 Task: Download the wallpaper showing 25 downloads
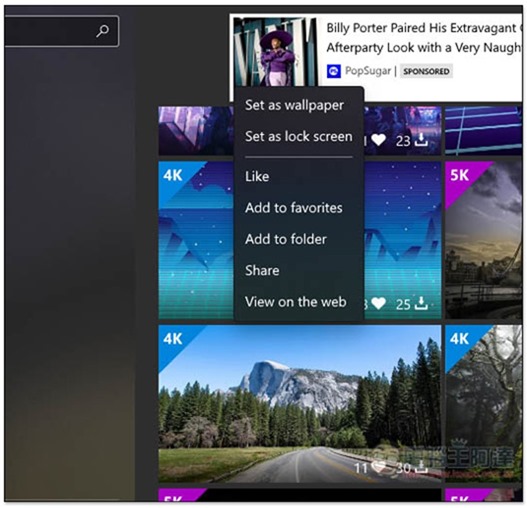(x=421, y=304)
